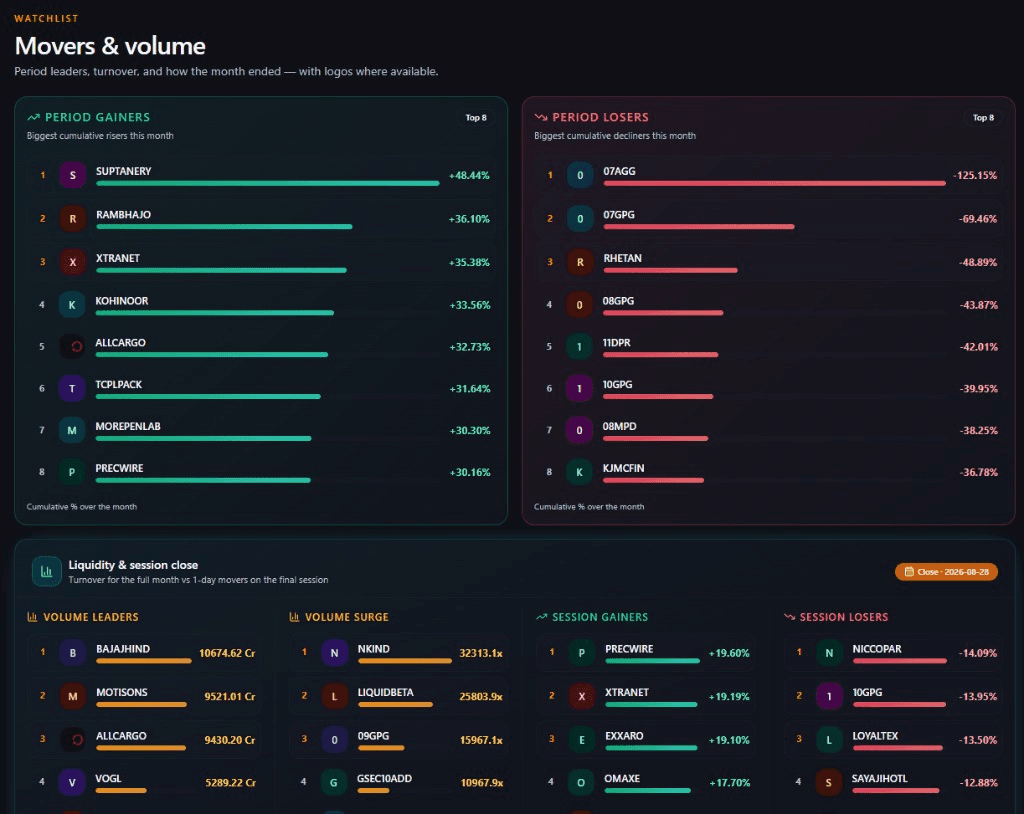Click PRECWIRE avatar in Session Gainers

(582, 653)
